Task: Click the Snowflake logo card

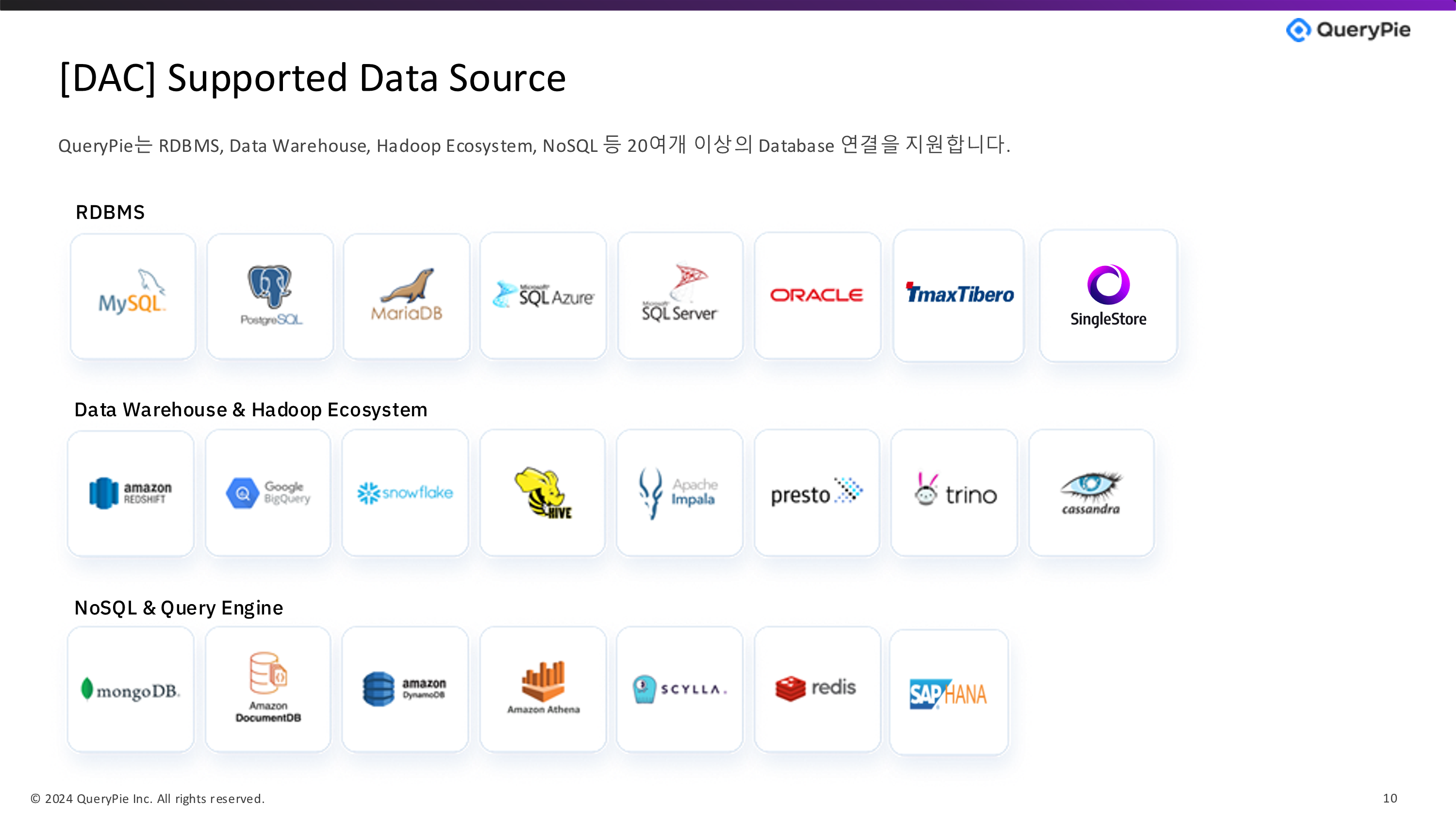Action: click(x=405, y=493)
